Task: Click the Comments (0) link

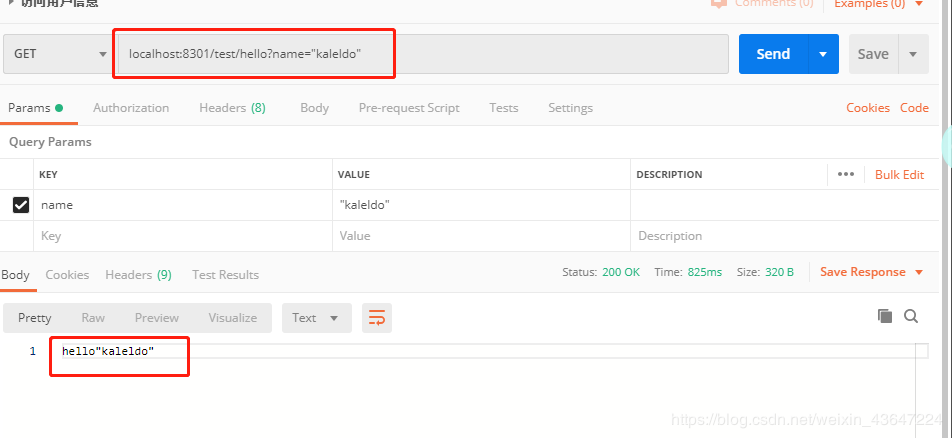Action: coord(774,4)
